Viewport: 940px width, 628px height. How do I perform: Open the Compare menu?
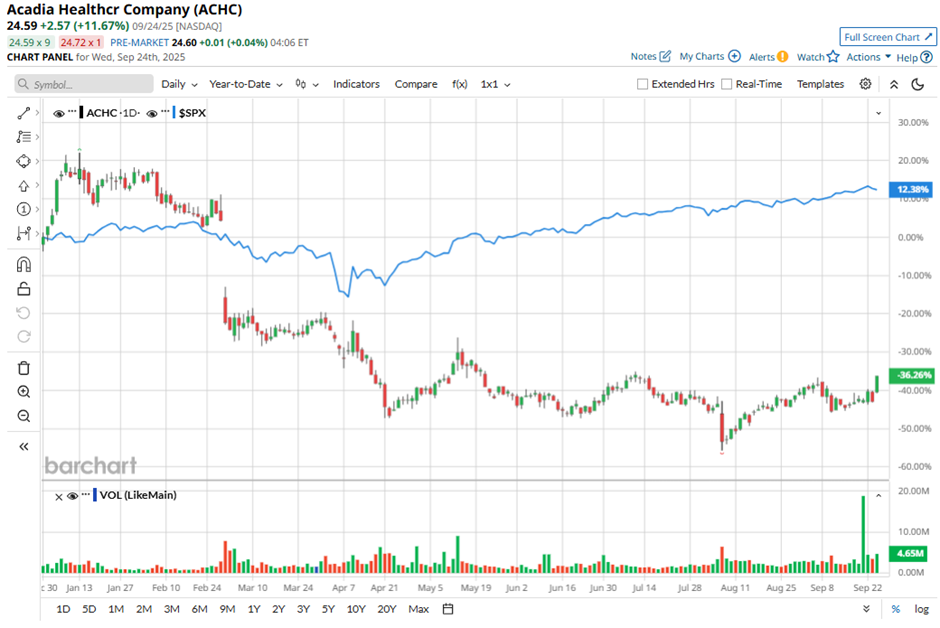(x=415, y=84)
